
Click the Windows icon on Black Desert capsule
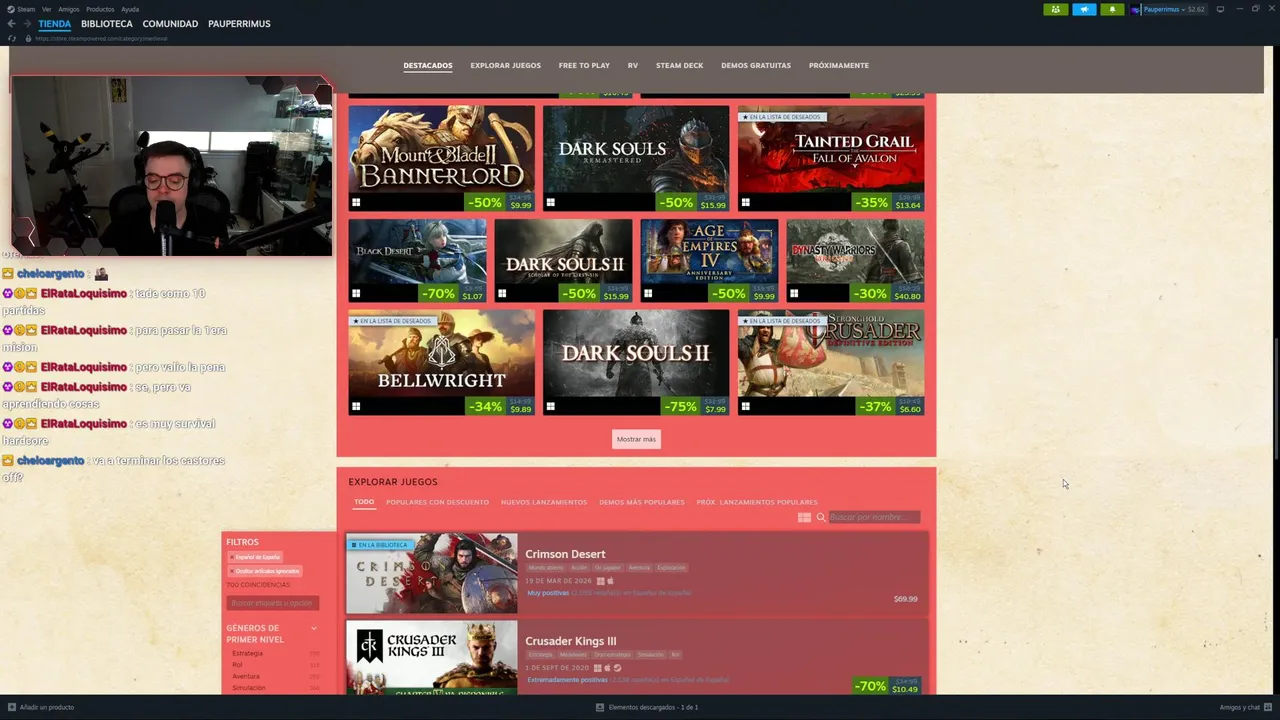[356, 294]
